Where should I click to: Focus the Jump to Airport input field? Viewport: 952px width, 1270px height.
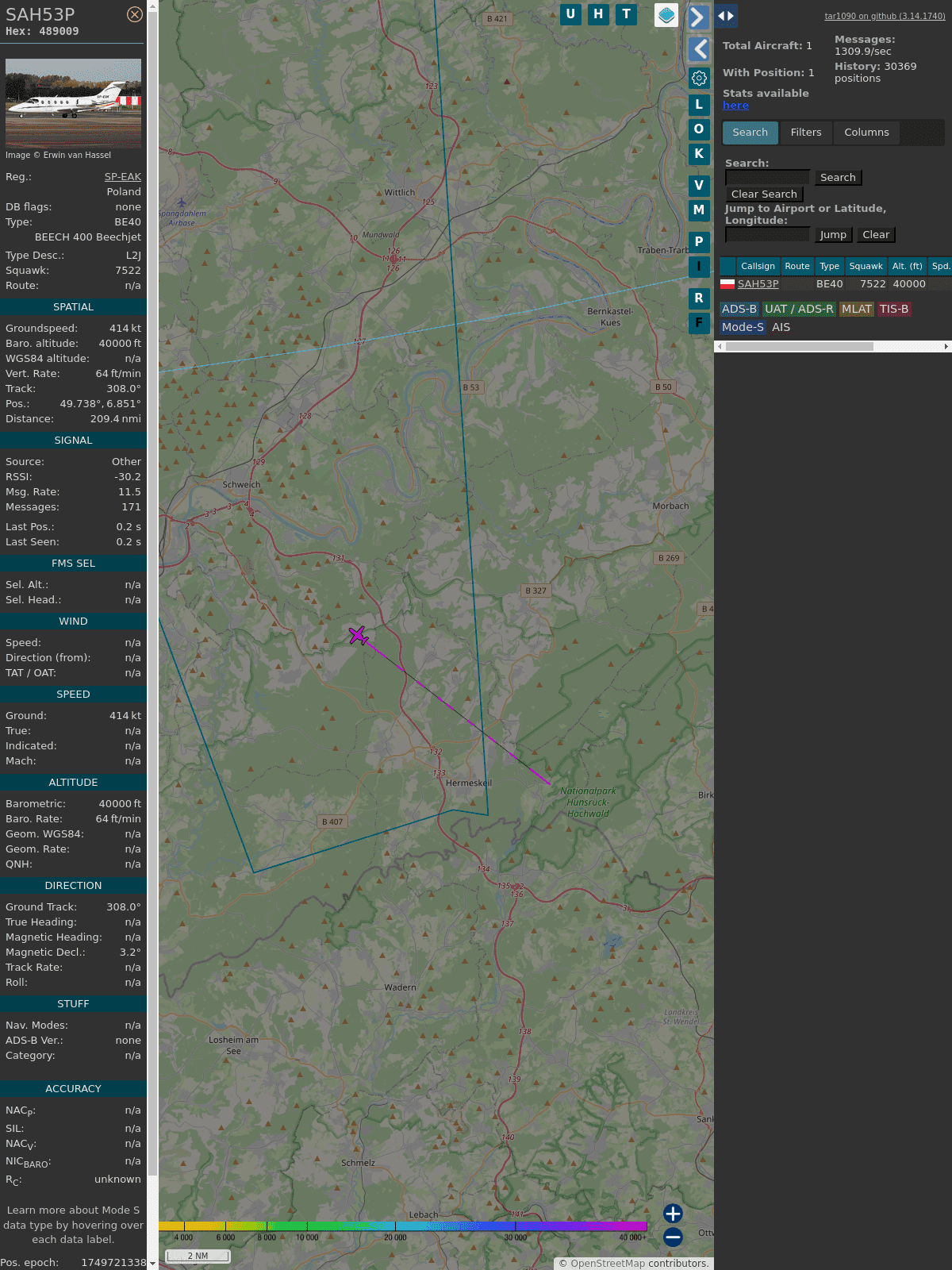point(767,235)
